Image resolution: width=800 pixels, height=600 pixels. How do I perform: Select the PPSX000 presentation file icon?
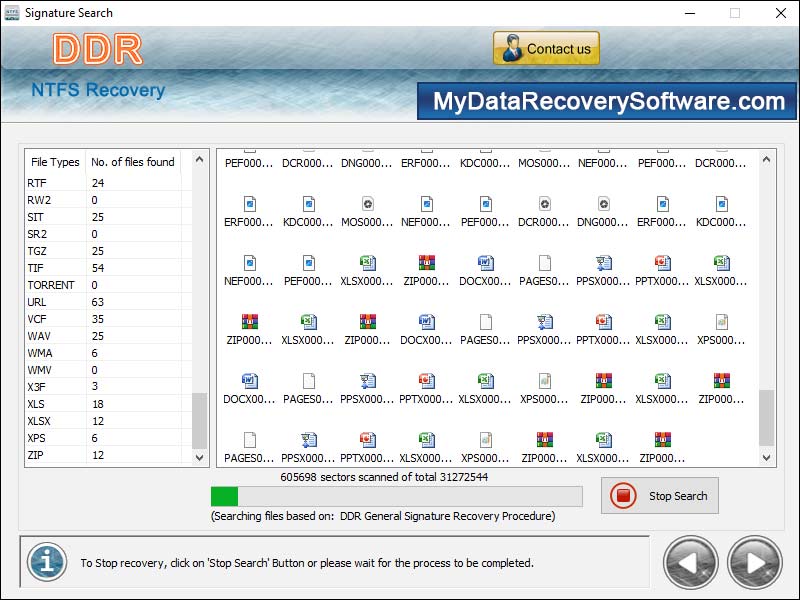604,262
